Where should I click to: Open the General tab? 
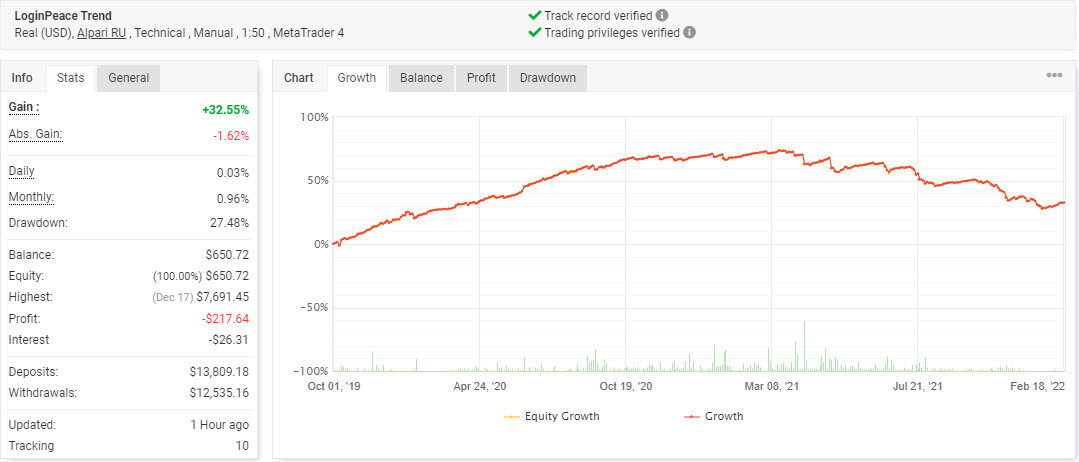pyautogui.click(x=129, y=78)
